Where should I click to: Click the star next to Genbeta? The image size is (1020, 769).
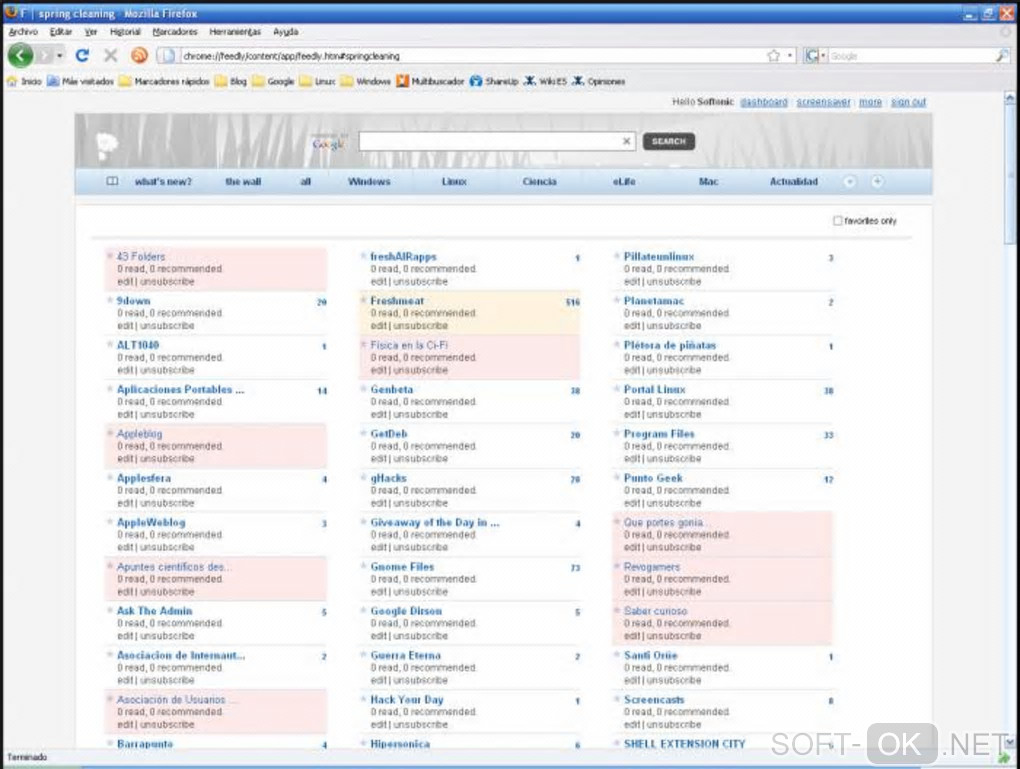[364, 389]
